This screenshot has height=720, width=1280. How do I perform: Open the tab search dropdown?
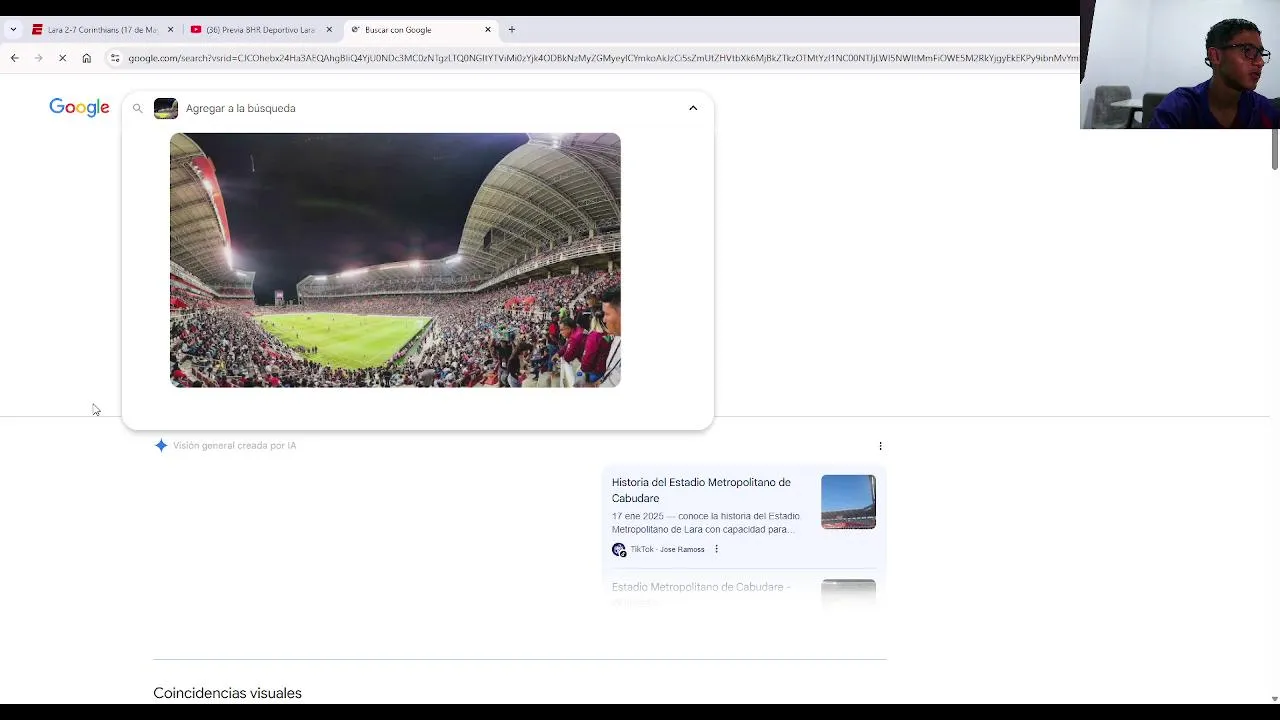coord(13,30)
